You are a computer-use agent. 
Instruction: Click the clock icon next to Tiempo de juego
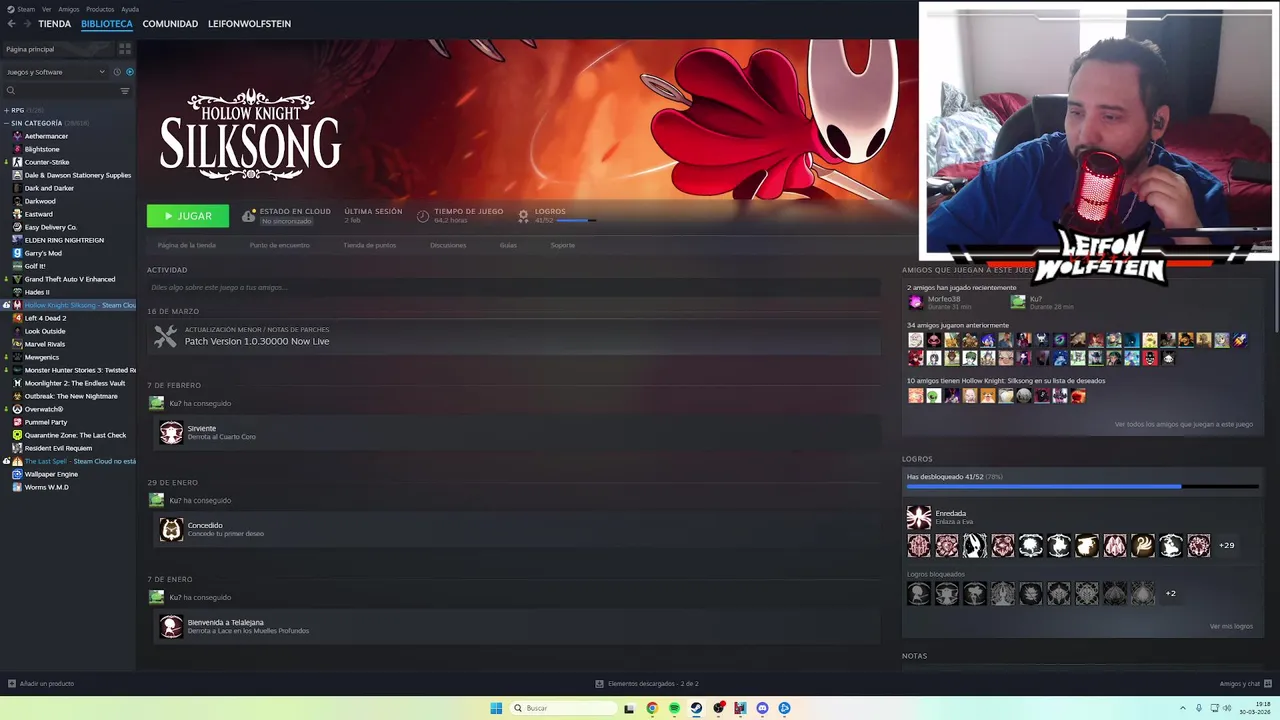[423, 215]
